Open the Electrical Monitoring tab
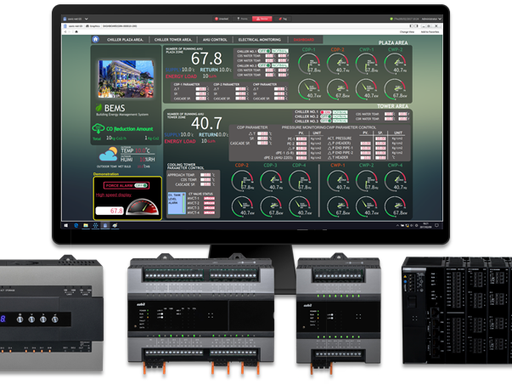Image resolution: width=512 pixels, height=384 pixels. click(x=260, y=40)
